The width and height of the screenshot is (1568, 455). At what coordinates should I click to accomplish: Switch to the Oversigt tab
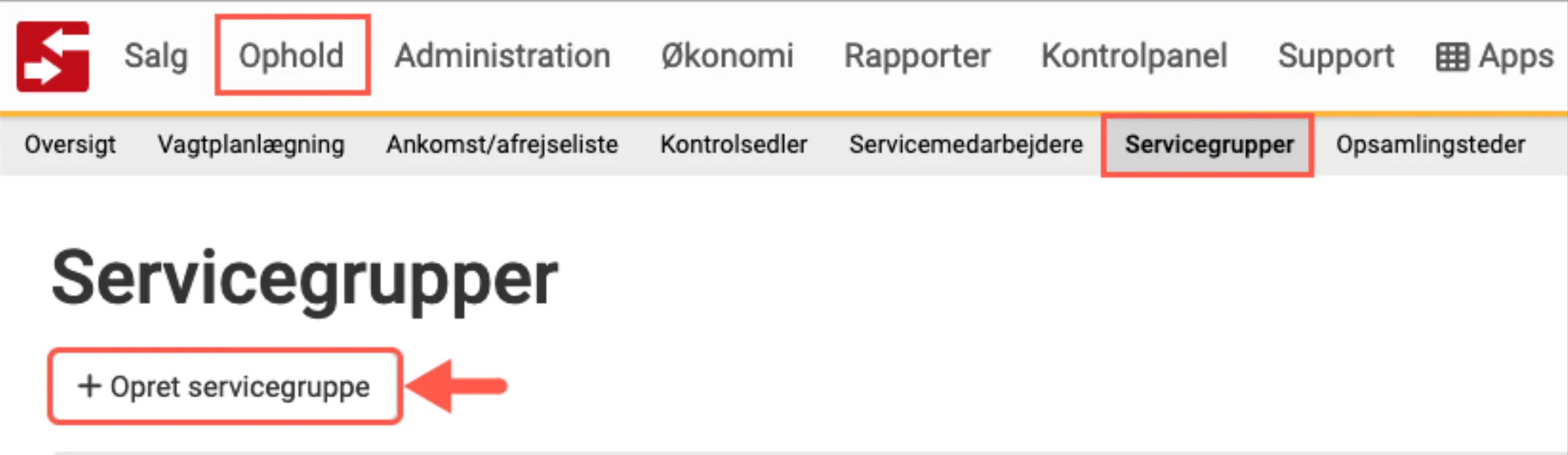point(70,144)
